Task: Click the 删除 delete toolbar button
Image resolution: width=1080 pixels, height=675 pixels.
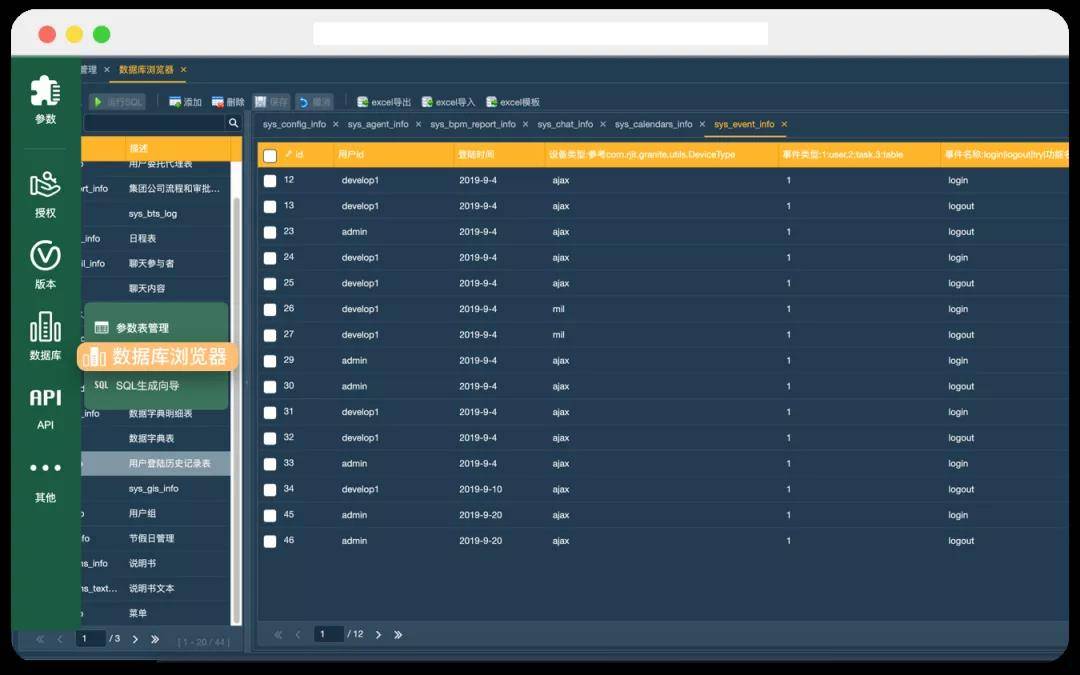Action: [218, 102]
